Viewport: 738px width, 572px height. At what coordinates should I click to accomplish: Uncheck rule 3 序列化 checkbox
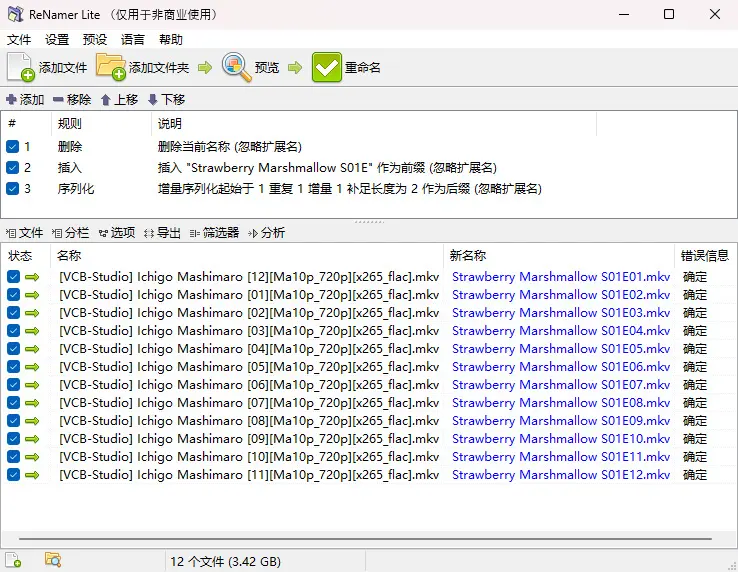tap(13, 189)
